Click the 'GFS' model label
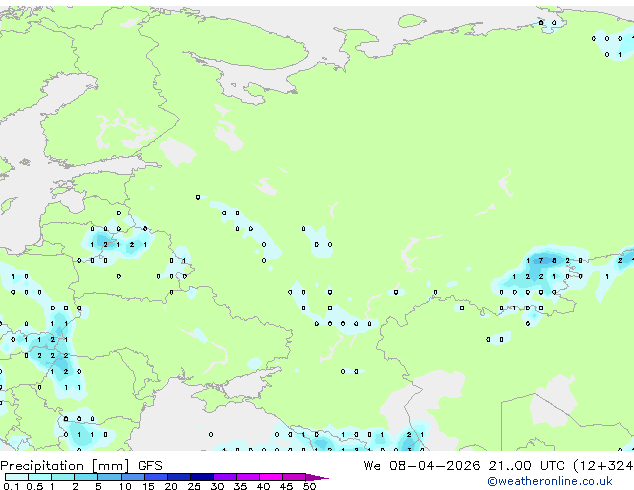Viewport: 634px width, 490px height. coord(150,466)
